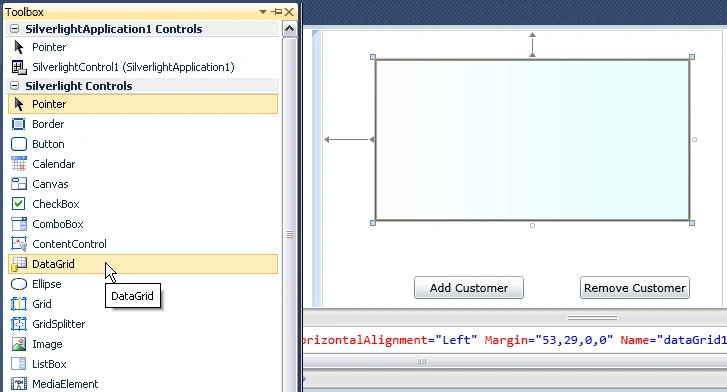This screenshot has width=727, height=392.
Task: Pick the Border control in toolbox
Action: tap(143, 124)
